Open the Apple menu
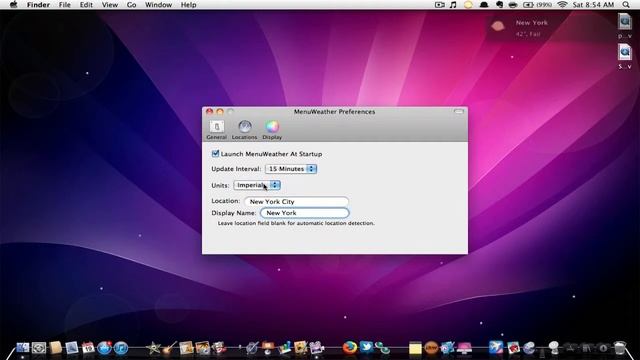 (x=13, y=5)
